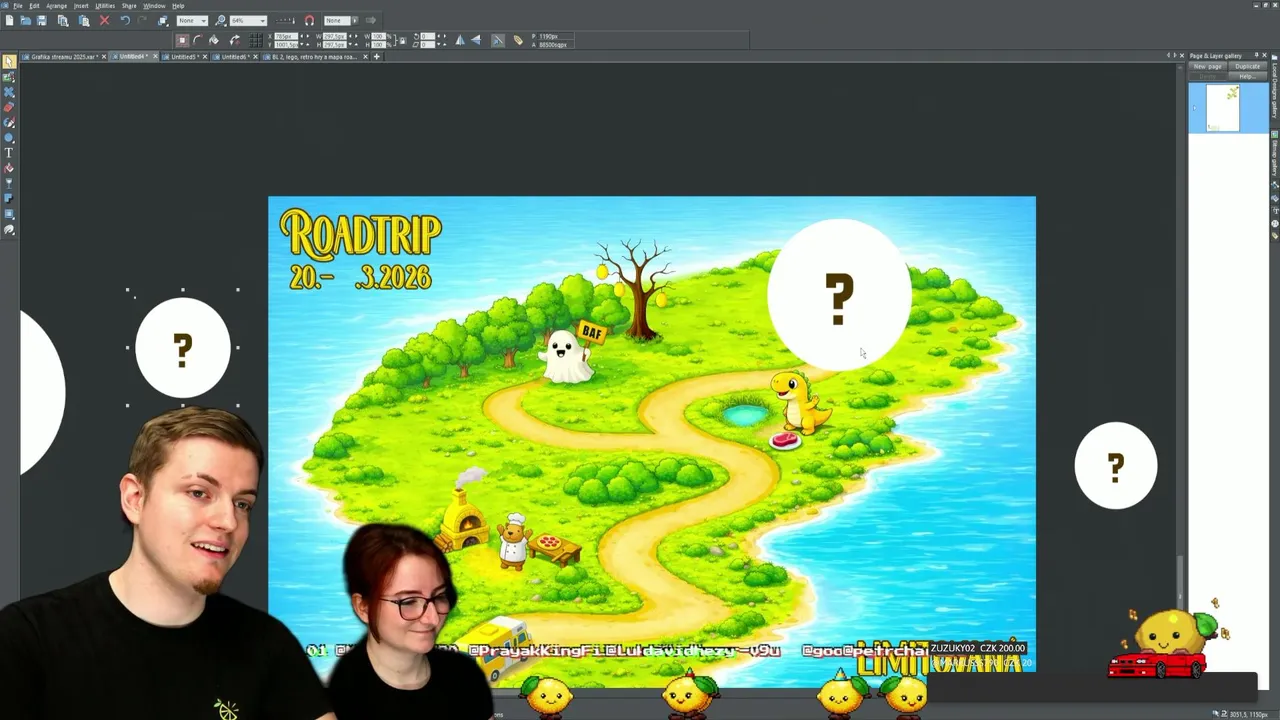Click the Flip vertical icon

(476, 40)
